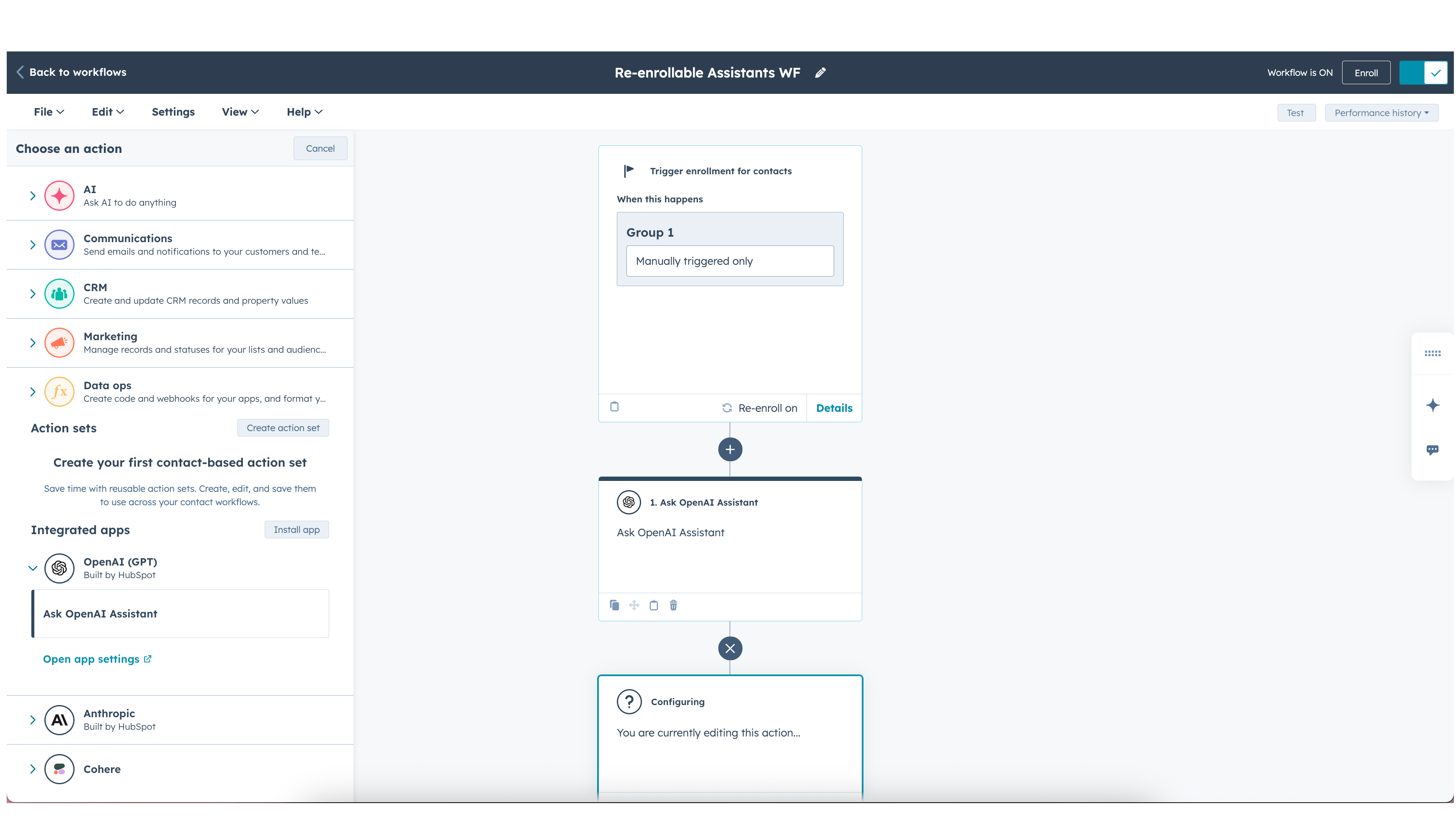Open the comments icon in the right sidebar
The width and height of the screenshot is (1456, 819).
[x=1433, y=450]
